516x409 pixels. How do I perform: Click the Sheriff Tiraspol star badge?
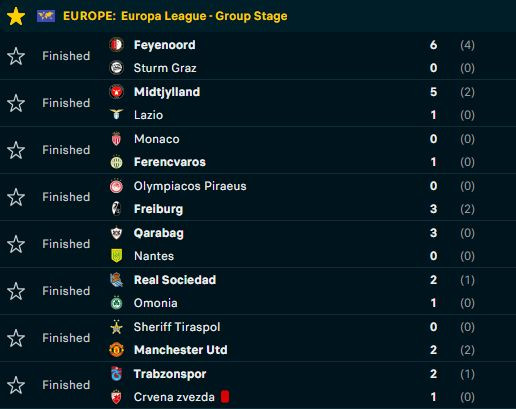117,327
